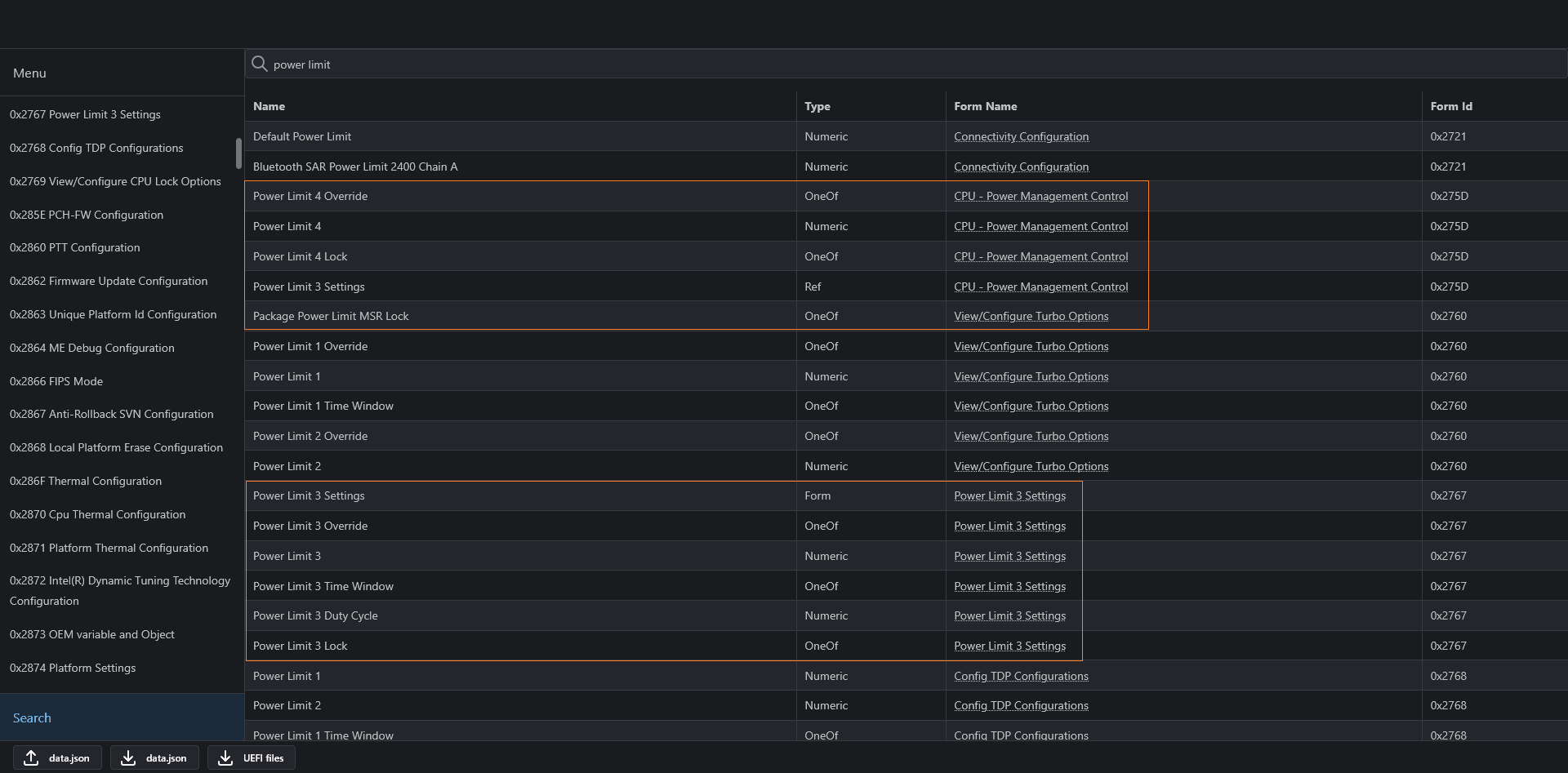
Task: Open Power Limit 3 Settings link for Duty Cycle row
Action: click(x=1009, y=615)
